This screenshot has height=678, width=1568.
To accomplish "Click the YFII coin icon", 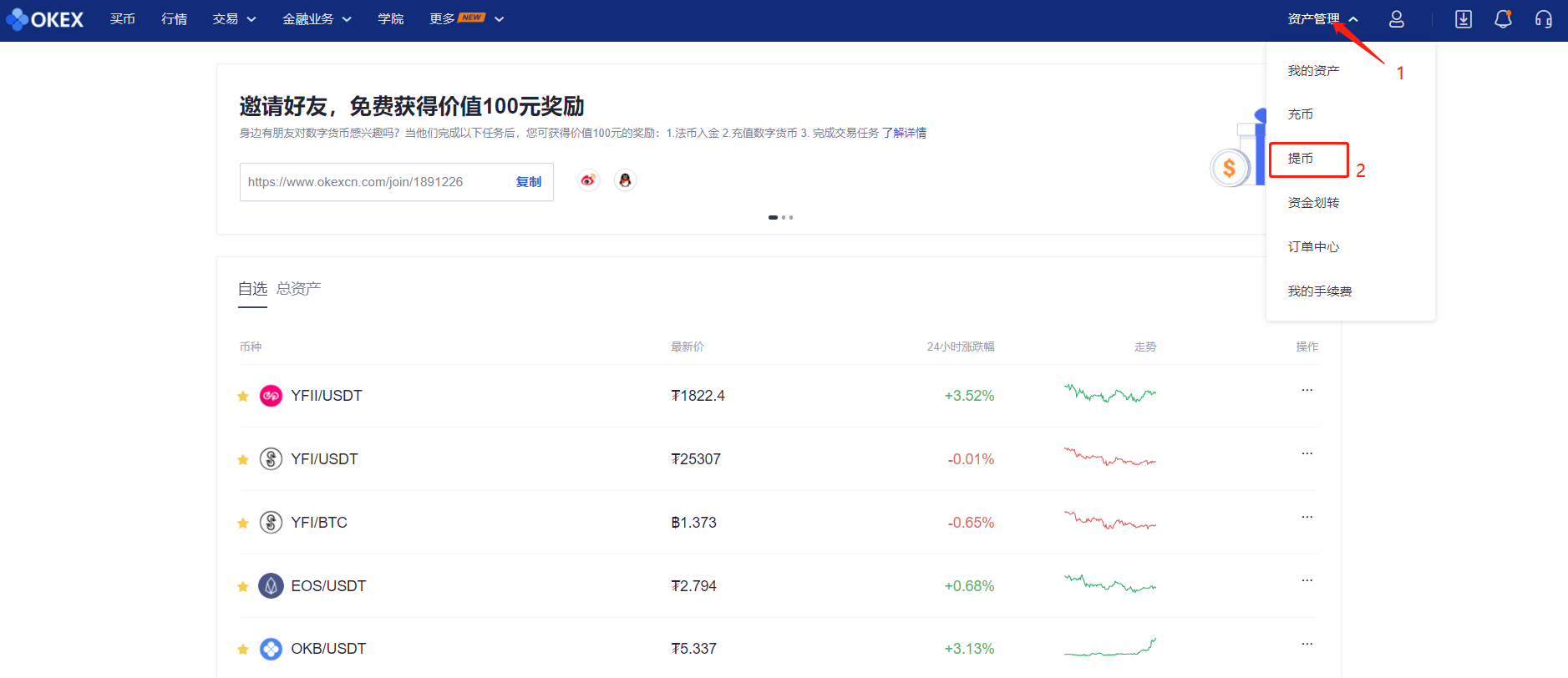I will [271, 396].
